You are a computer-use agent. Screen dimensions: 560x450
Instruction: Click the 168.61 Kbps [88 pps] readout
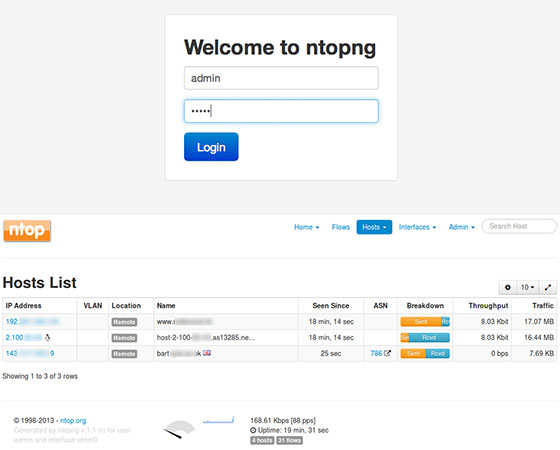pyautogui.click(x=283, y=420)
